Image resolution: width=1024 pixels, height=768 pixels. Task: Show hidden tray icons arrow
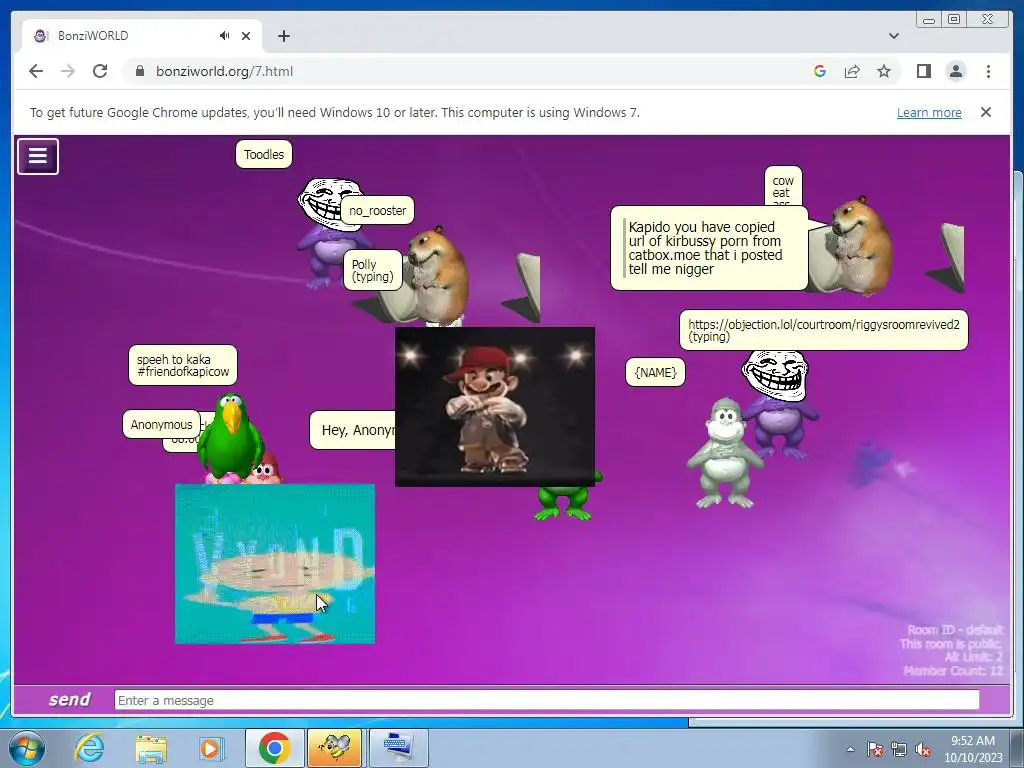[850, 749]
